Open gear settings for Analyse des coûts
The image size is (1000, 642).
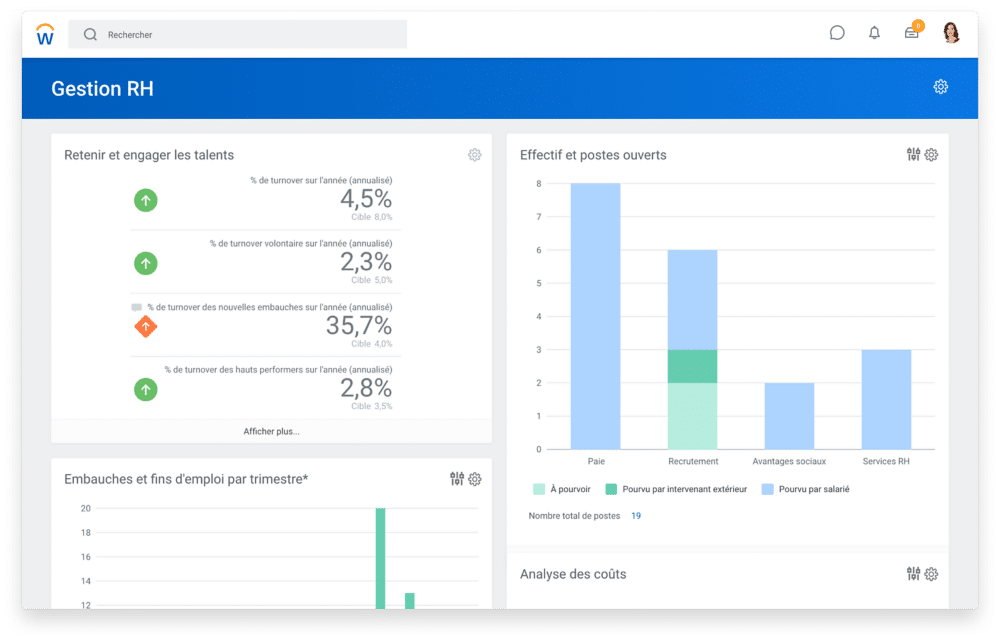(x=931, y=574)
